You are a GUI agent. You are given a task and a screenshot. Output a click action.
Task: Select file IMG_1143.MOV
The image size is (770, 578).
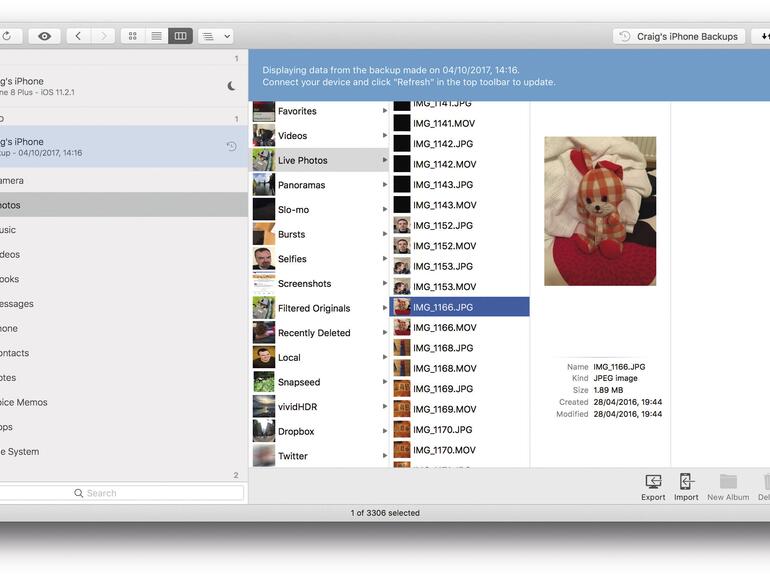point(460,205)
